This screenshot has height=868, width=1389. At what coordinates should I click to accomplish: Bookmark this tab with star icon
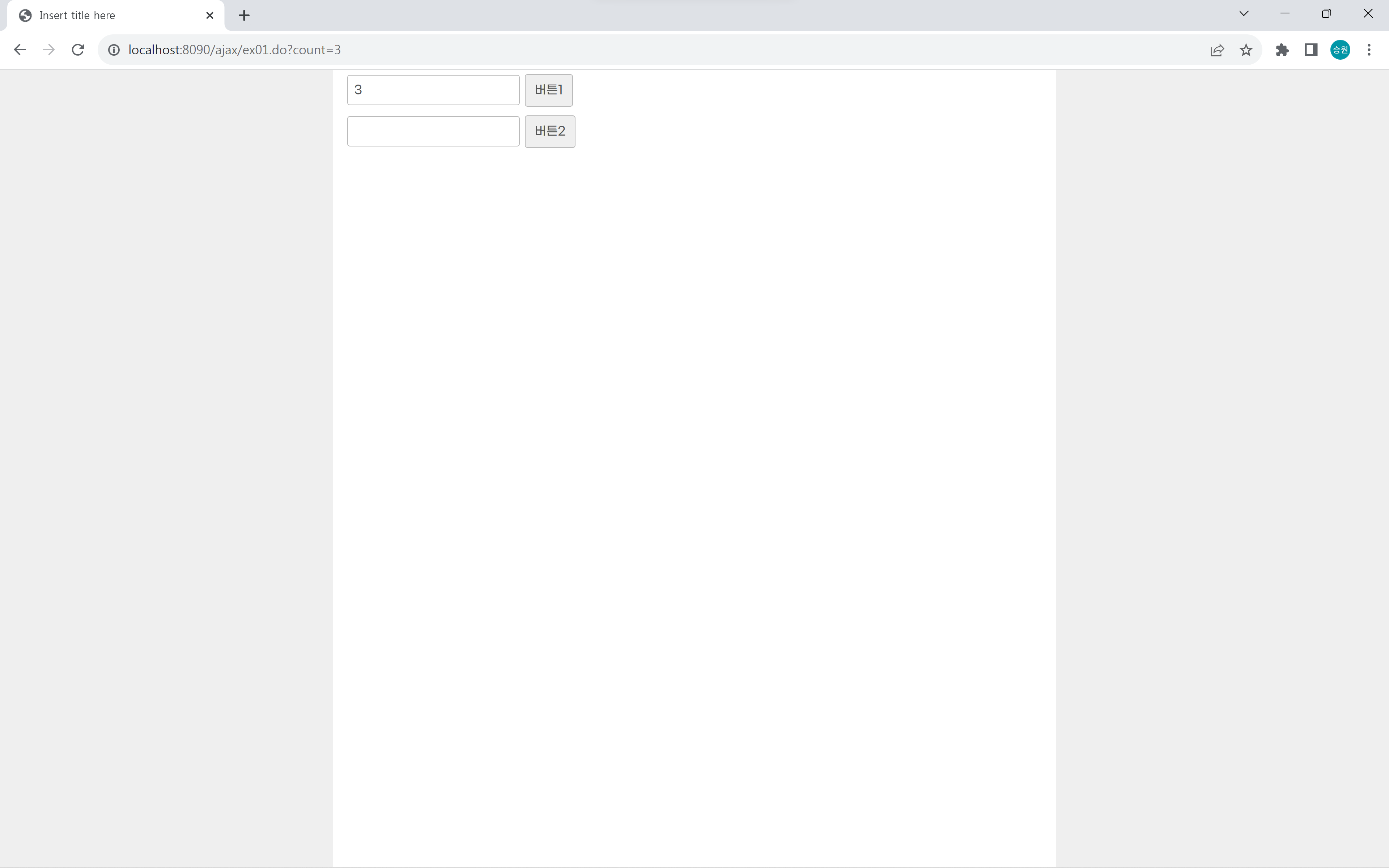point(1245,50)
